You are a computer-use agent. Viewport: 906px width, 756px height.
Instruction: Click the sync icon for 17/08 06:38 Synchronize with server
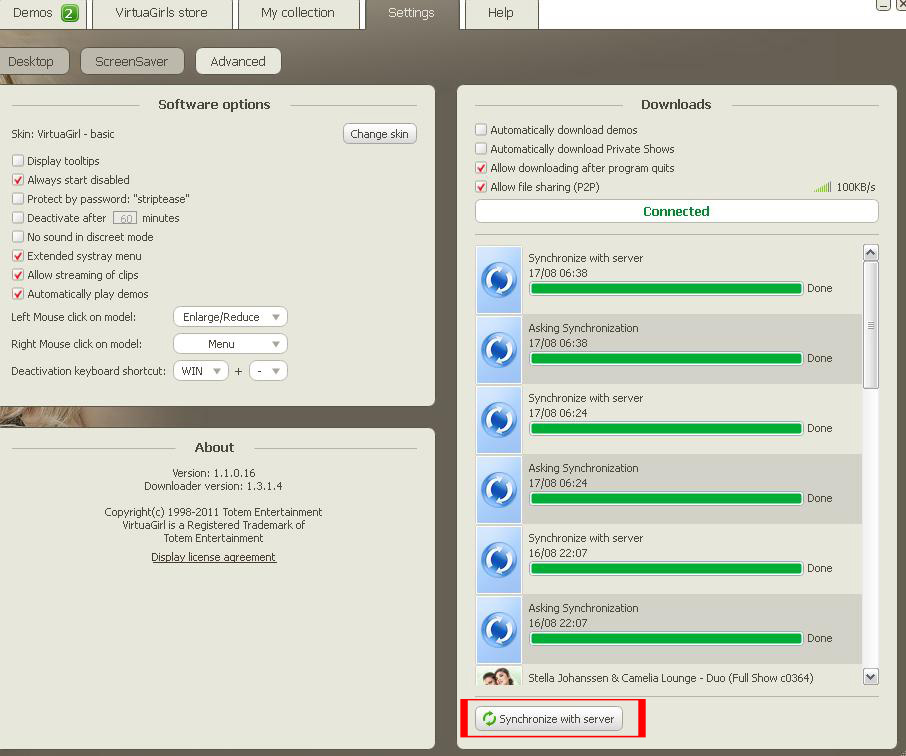(x=498, y=280)
